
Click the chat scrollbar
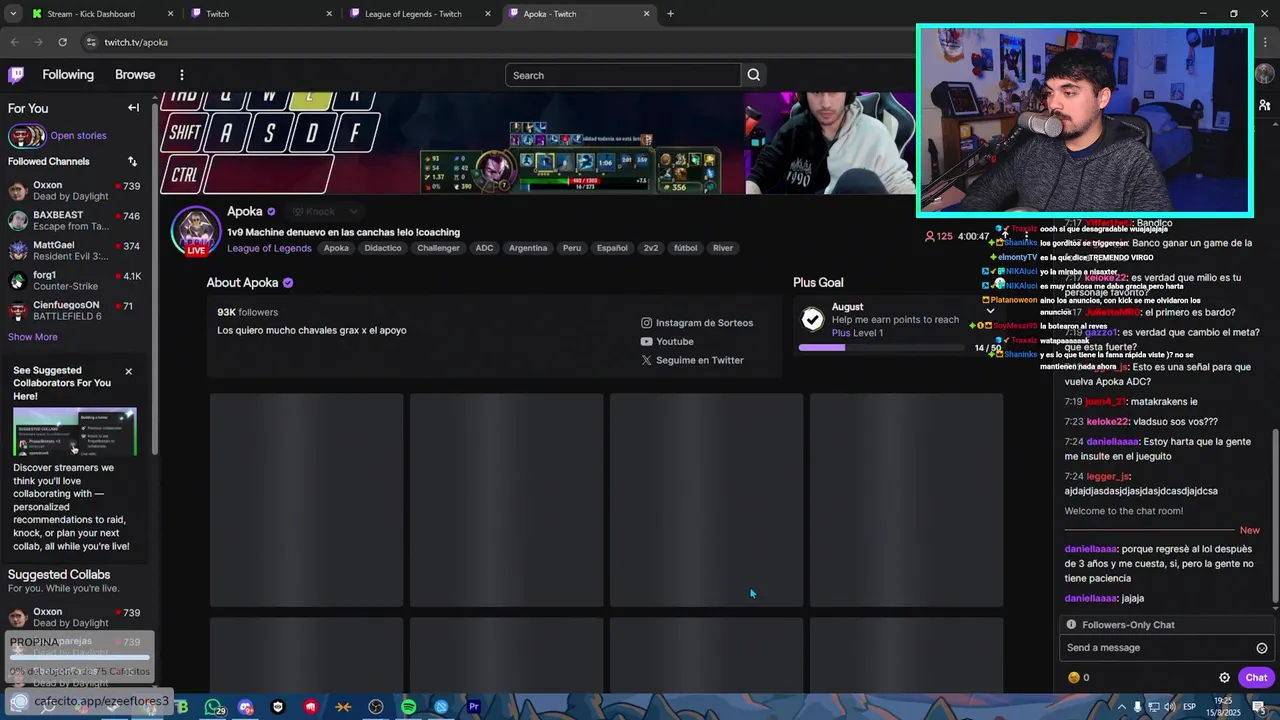tap(1275, 515)
